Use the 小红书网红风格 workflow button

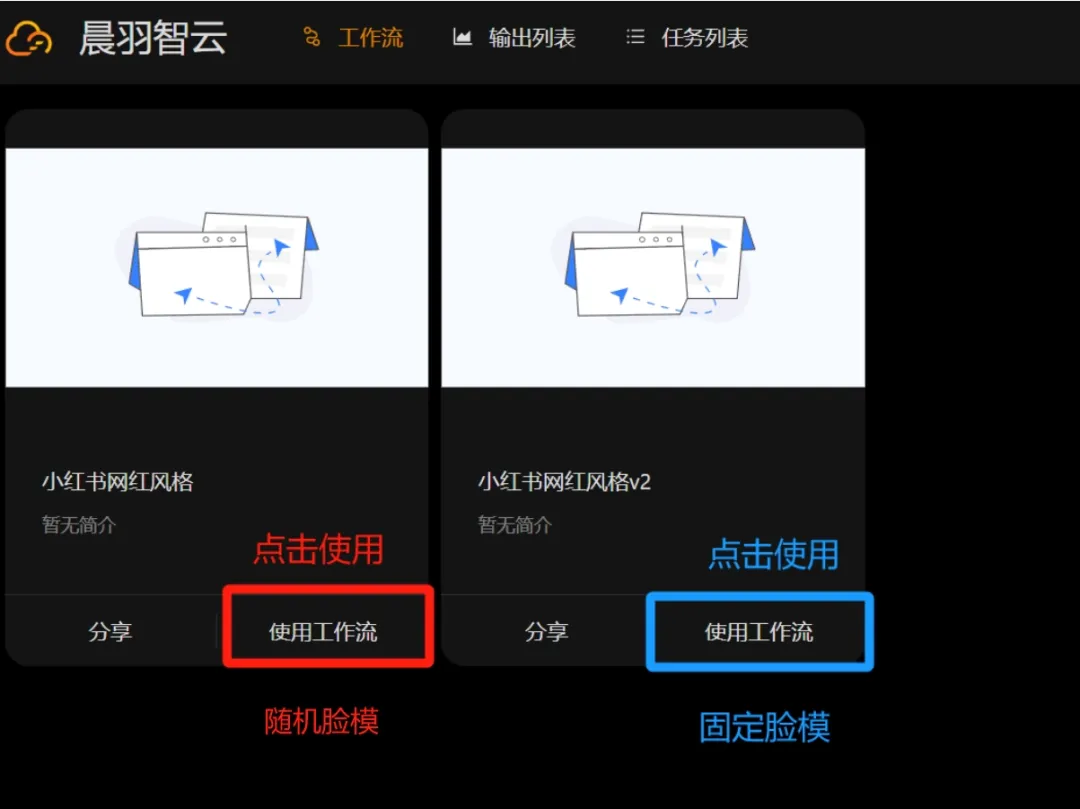click(323, 631)
